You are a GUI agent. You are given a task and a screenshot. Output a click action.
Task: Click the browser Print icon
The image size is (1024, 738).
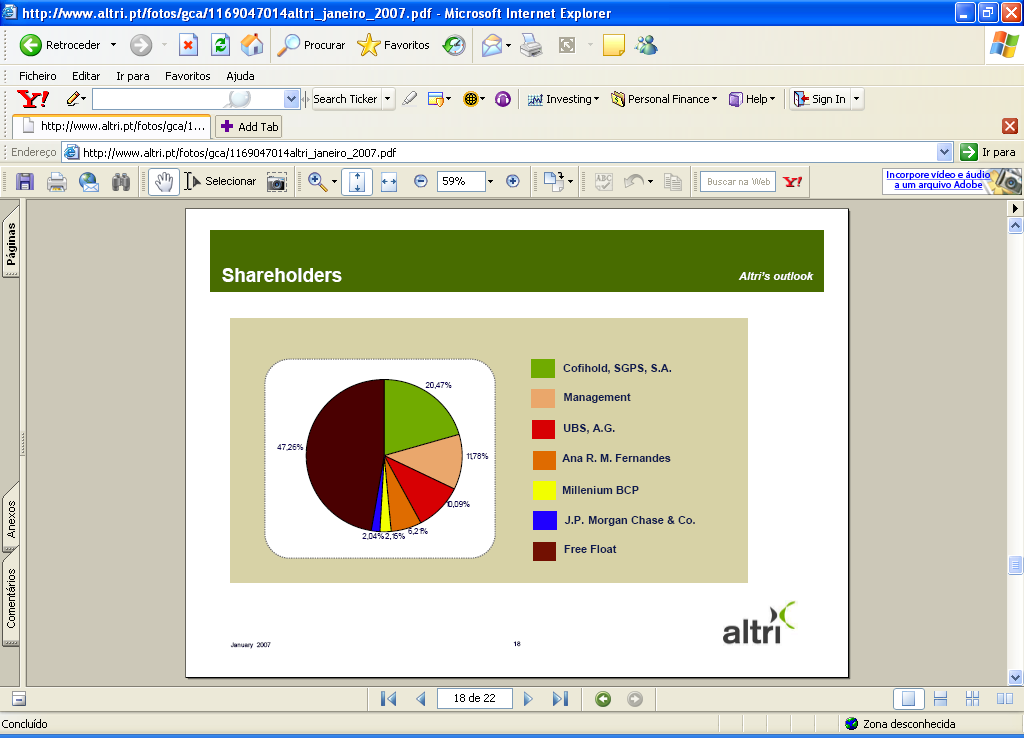click(x=531, y=45)
